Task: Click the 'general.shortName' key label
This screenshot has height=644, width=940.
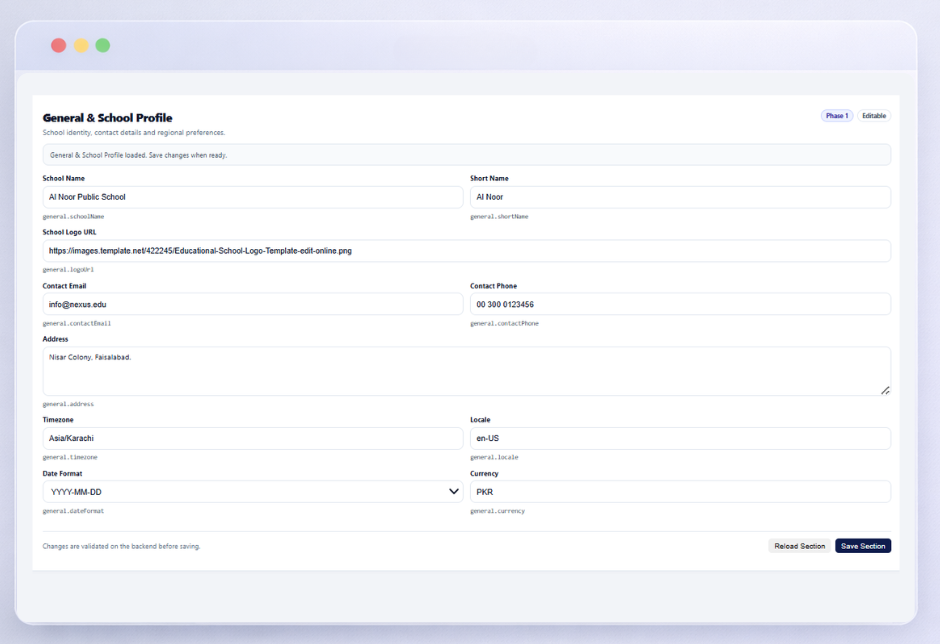Action: (x=499, y=216)
